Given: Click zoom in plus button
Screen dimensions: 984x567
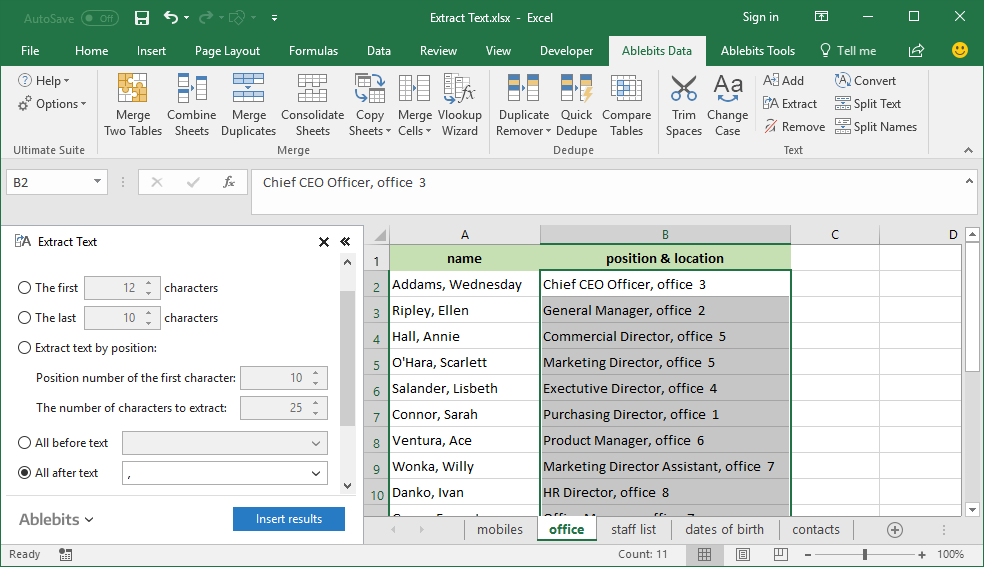Looking at the screenshot, I should 922,554.
